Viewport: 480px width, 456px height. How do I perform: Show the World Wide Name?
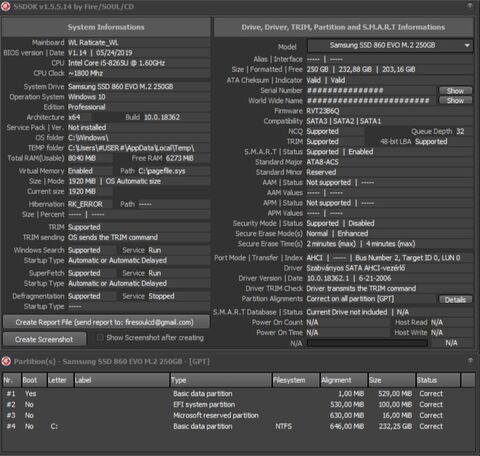pyautogui.click(x=455, y=100)
